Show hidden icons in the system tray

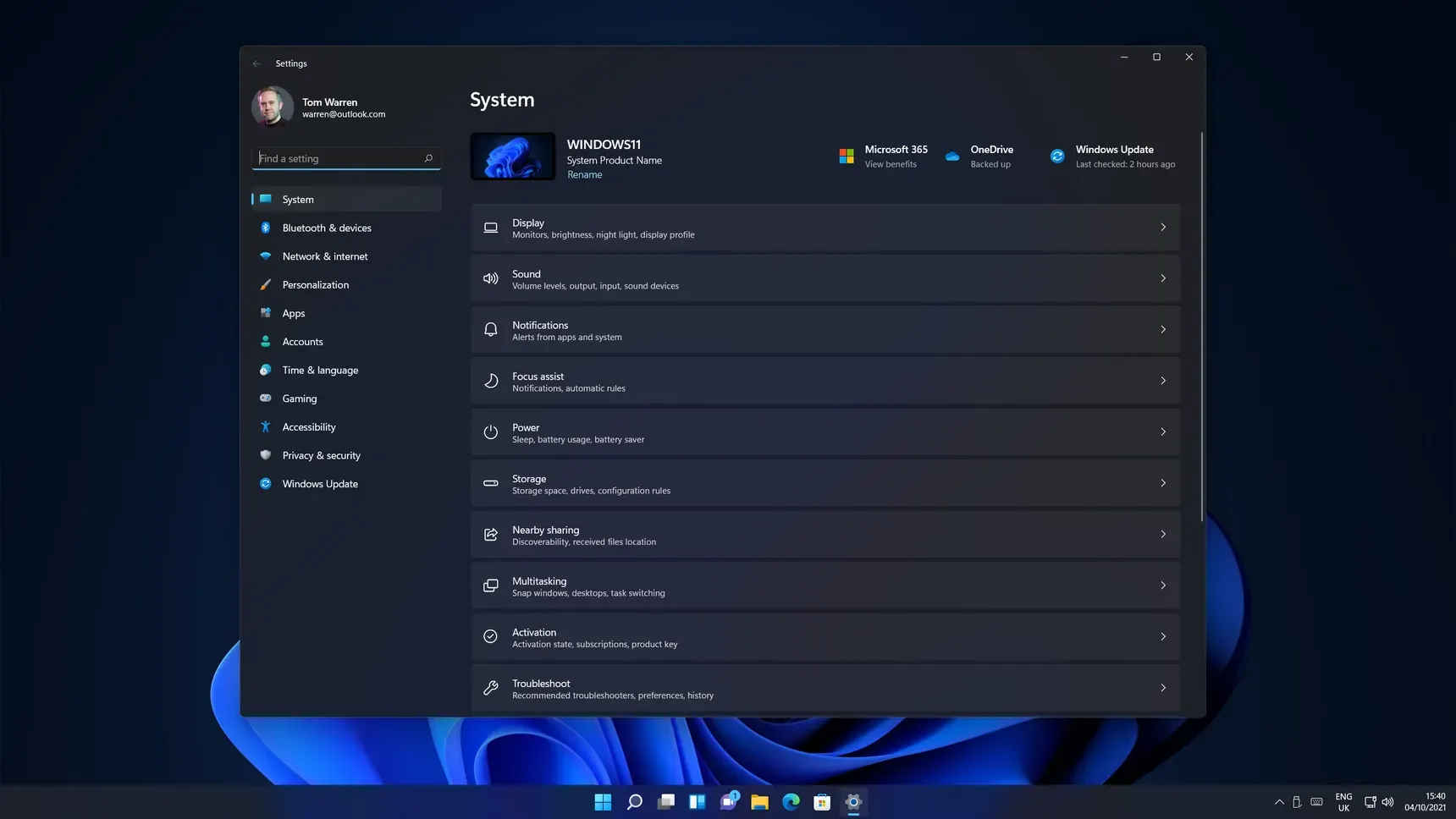click(x=1278, y=802)
